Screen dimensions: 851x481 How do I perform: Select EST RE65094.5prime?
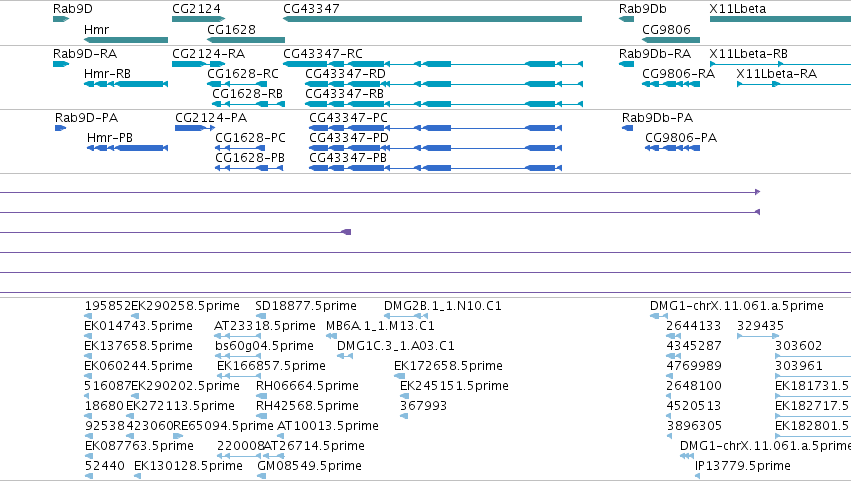tap(223, 426)
